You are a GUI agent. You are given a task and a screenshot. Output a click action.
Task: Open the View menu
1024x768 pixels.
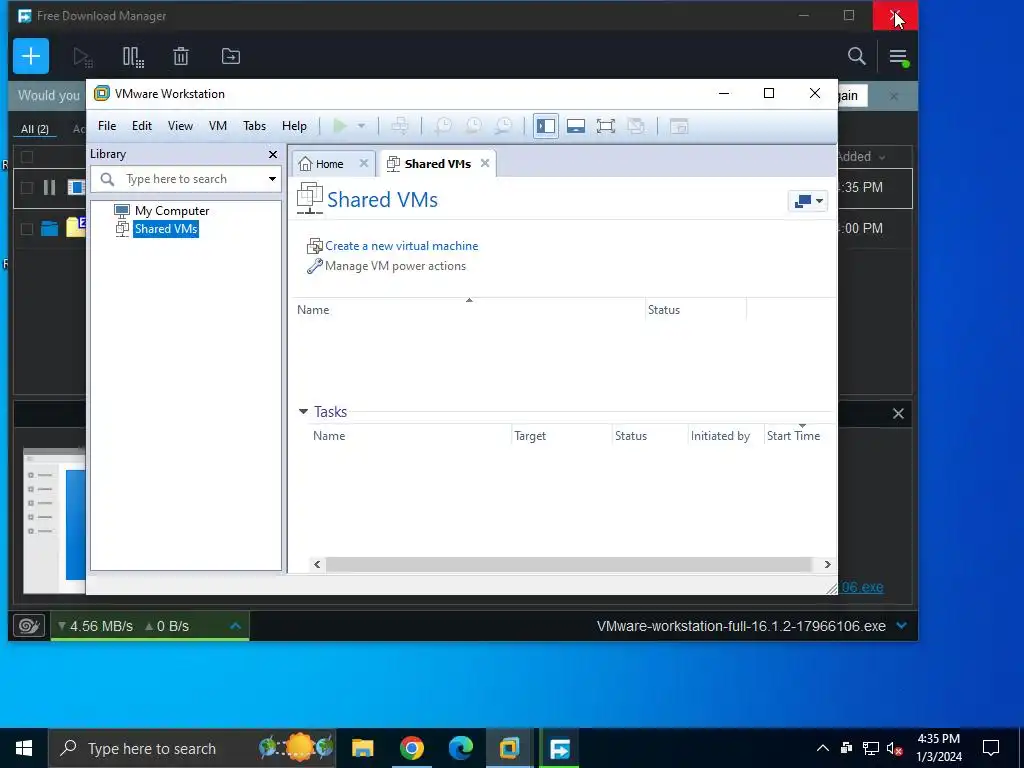point(180,126)
